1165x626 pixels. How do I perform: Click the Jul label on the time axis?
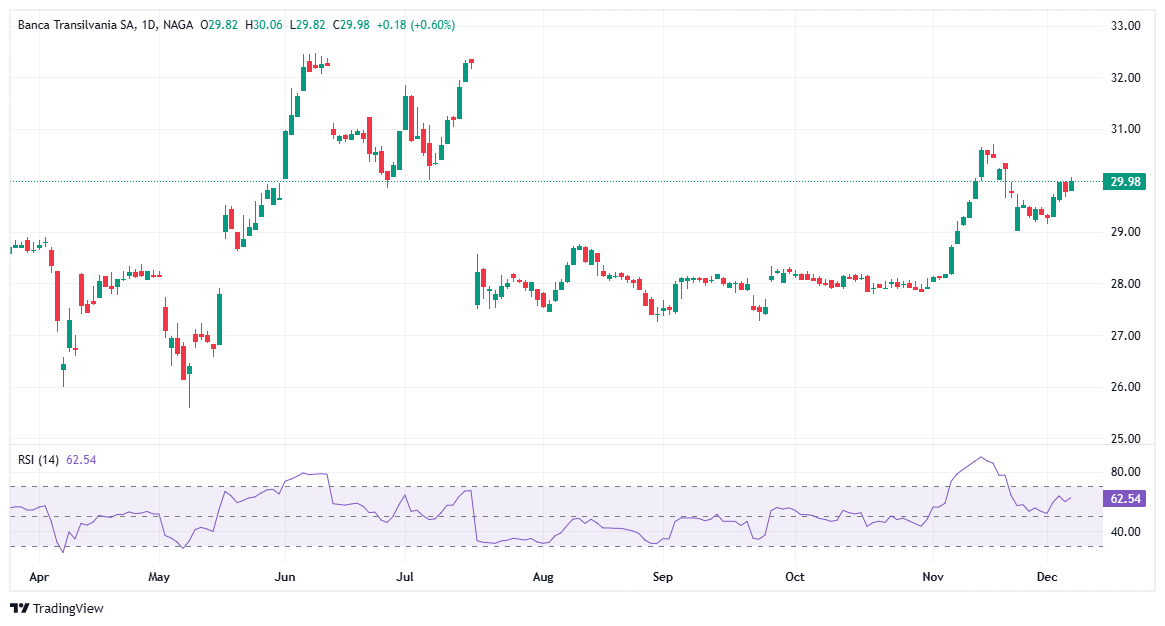(405, 577)
